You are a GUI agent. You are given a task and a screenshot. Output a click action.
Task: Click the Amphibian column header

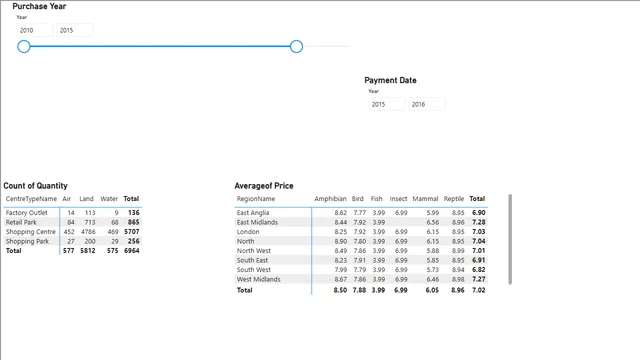tap(330, 199)
